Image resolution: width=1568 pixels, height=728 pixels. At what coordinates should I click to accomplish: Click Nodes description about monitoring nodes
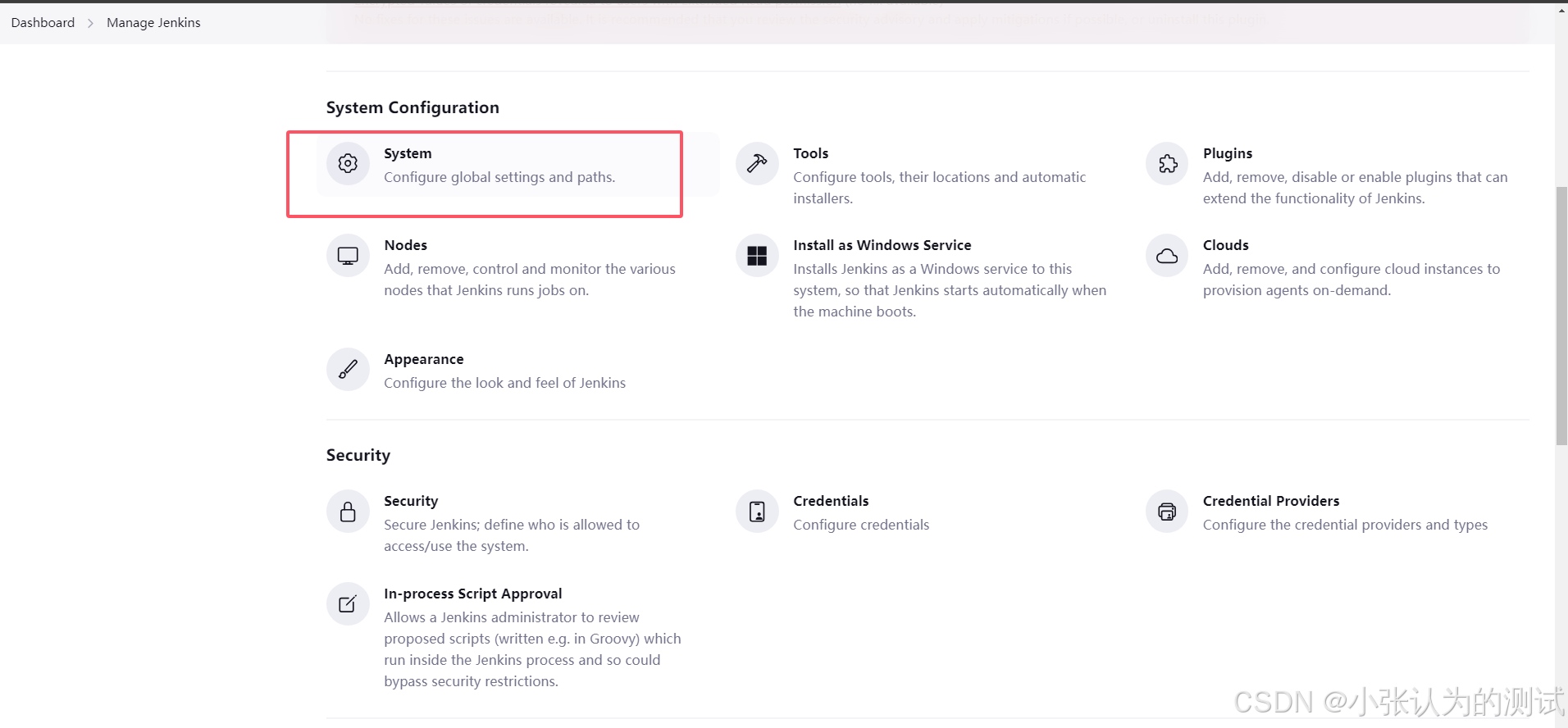pos(530,280)
